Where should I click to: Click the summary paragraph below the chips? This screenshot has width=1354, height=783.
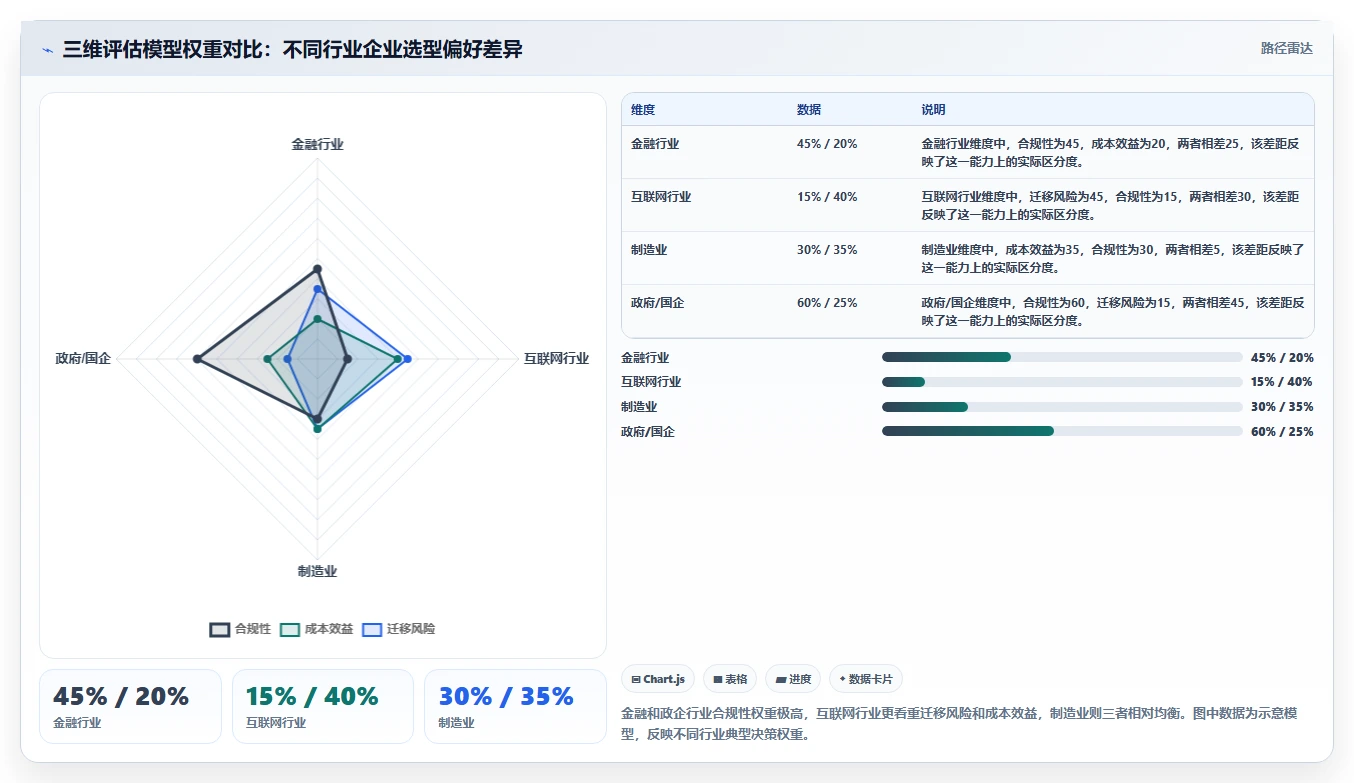961,723
